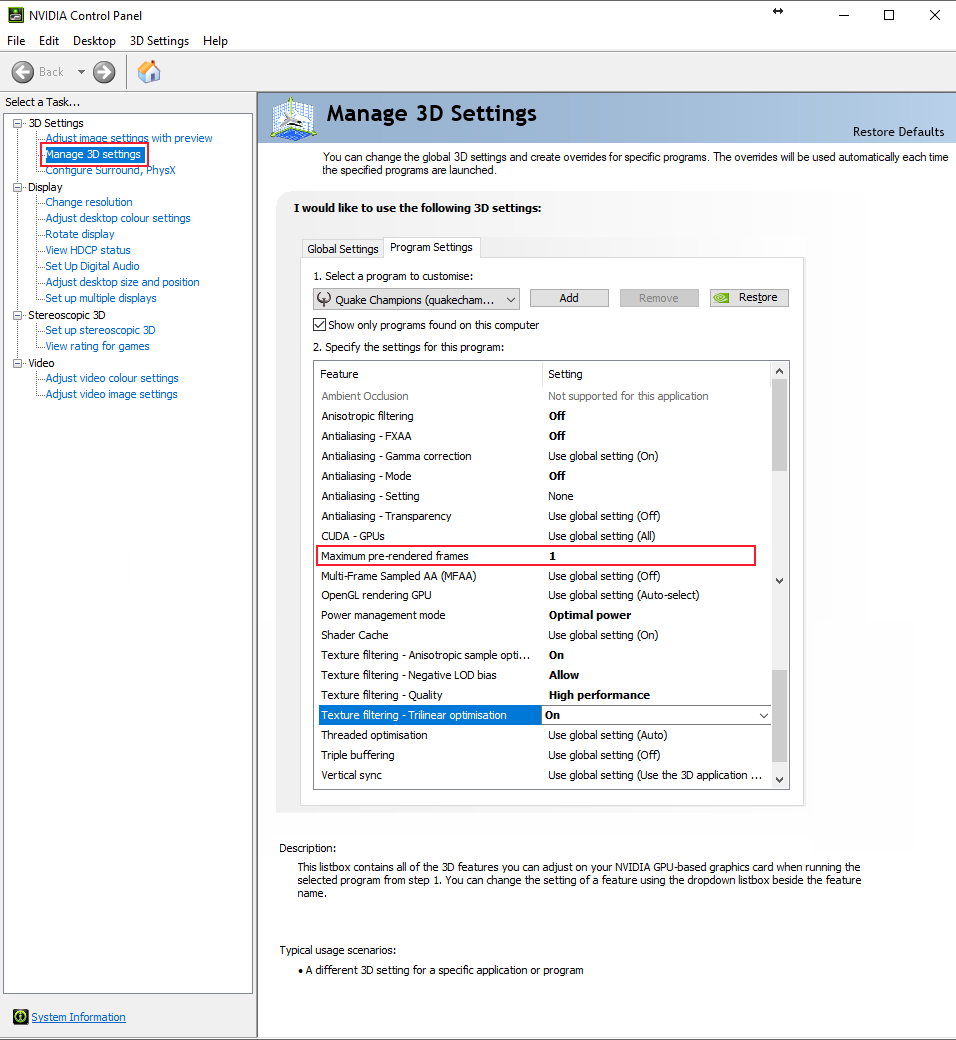The width and height of the screenshot is (956, 1040).
Task: Open Rotate display task
Action: tap(80, 234)
